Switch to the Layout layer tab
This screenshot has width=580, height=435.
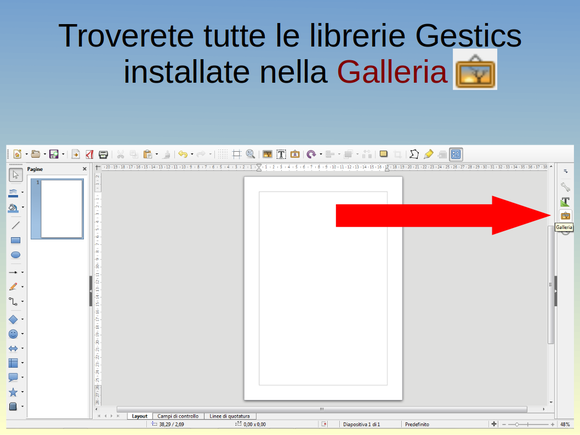[x=139, y=416]
